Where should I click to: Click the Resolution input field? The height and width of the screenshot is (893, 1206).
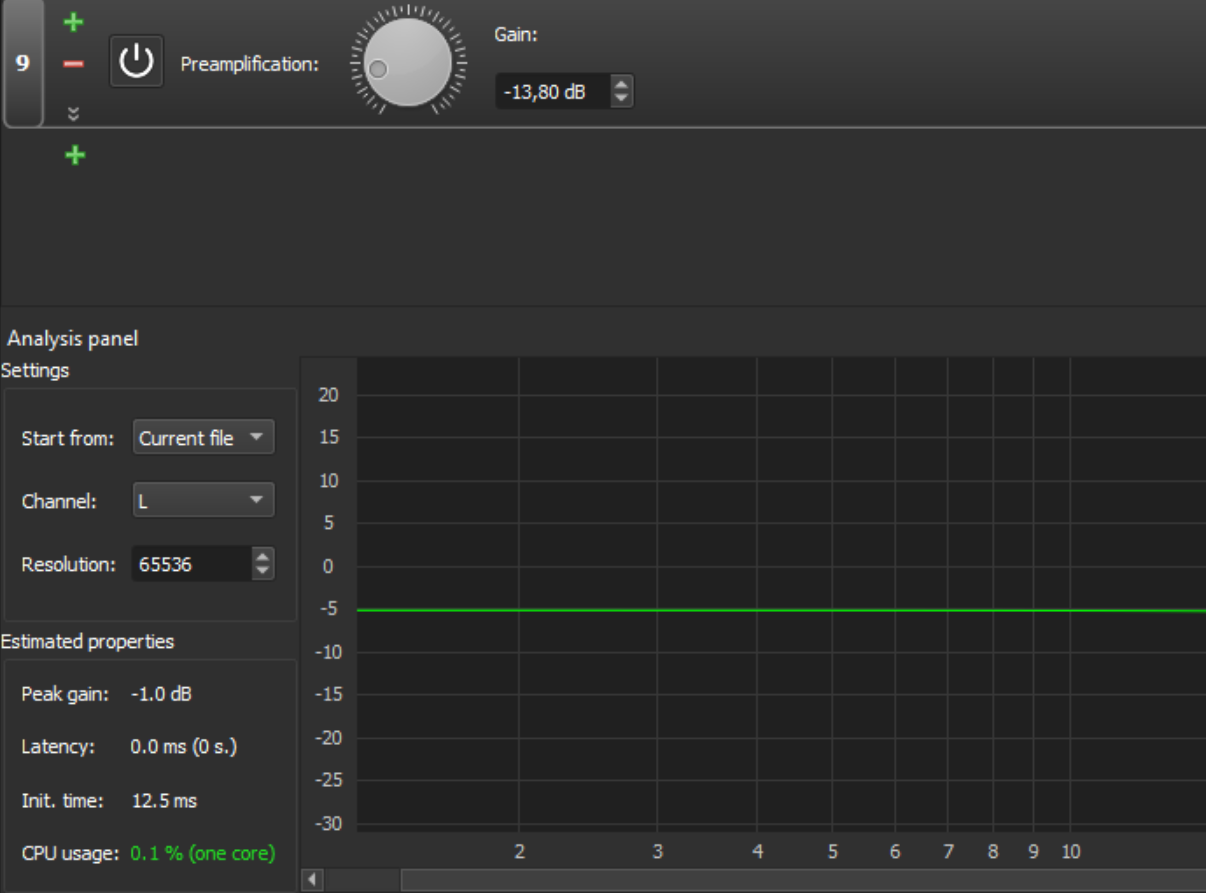coord(190,564)
